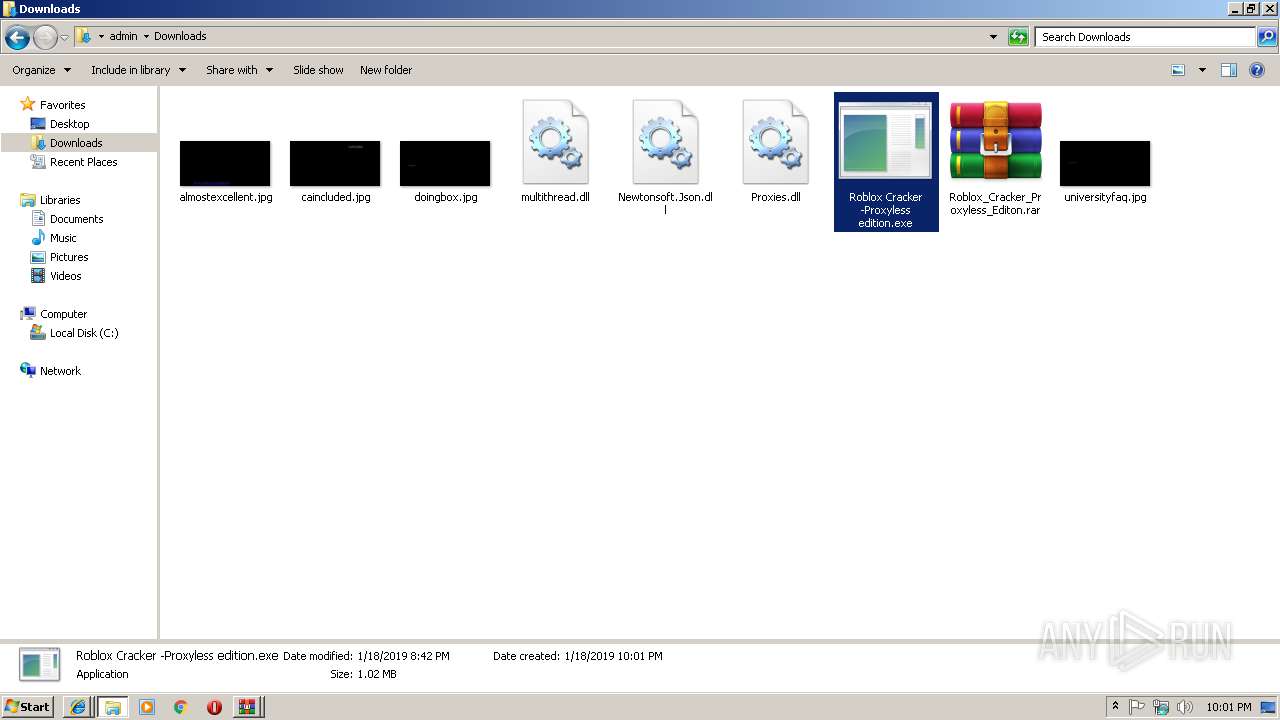Select caincluded.jpg thumbnail
The image size is (1280, 720).
tap(335, 163)
